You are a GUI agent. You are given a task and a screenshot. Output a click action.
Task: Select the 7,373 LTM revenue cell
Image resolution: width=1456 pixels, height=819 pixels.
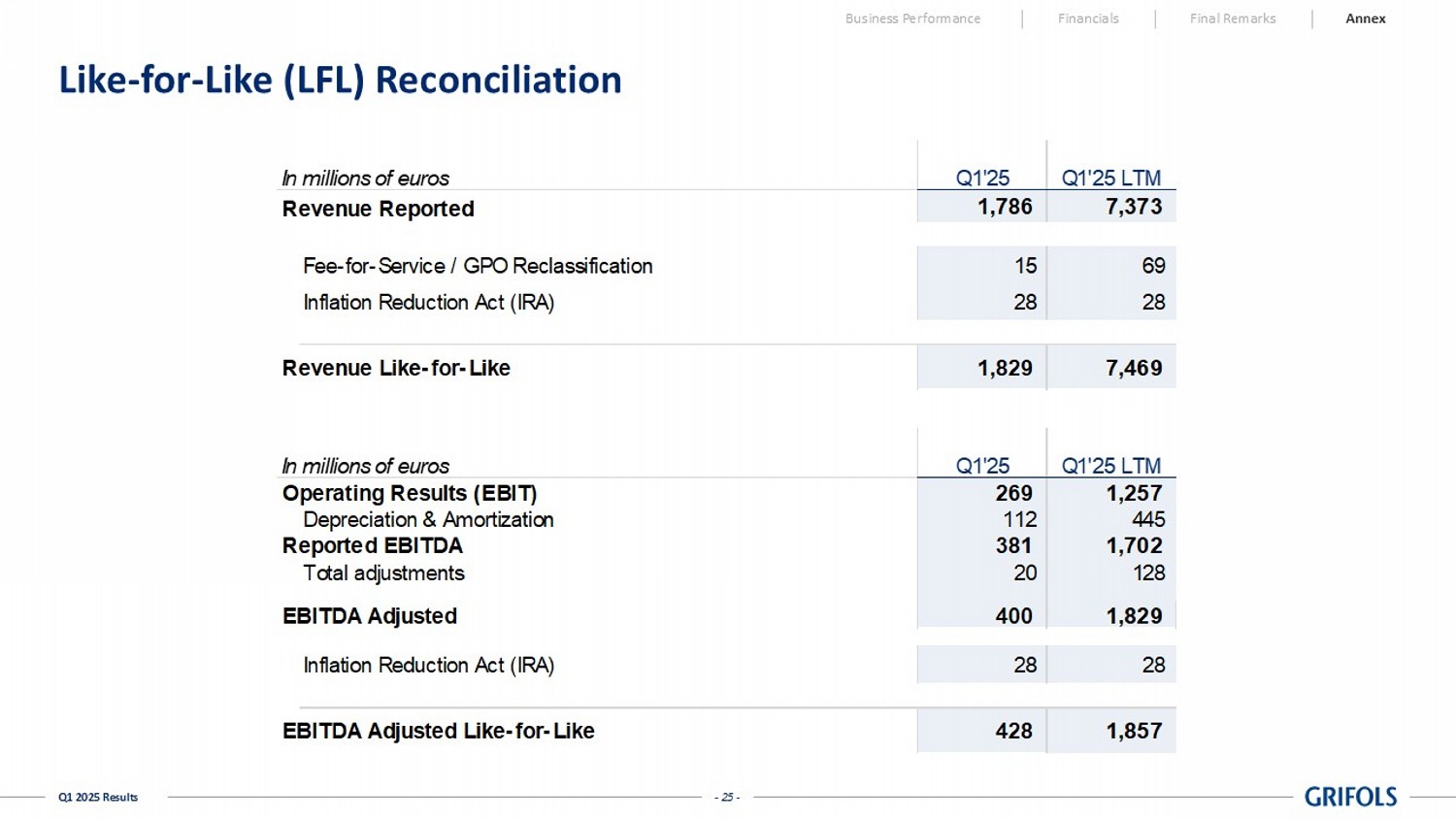[1133, 207]
